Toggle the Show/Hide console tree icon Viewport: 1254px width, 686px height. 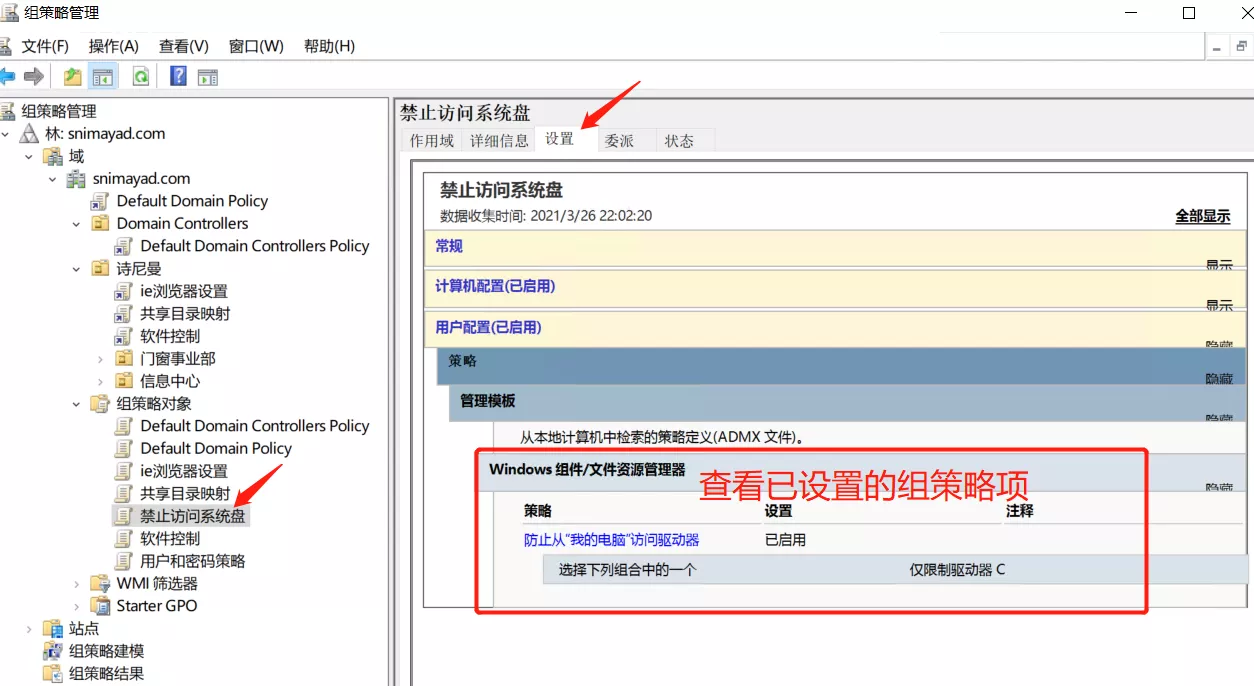[103, 77]
